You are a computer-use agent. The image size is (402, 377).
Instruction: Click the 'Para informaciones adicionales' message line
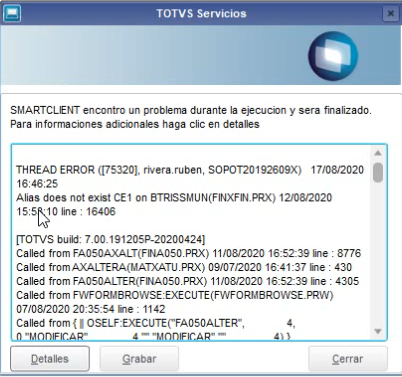pos(135,124)
